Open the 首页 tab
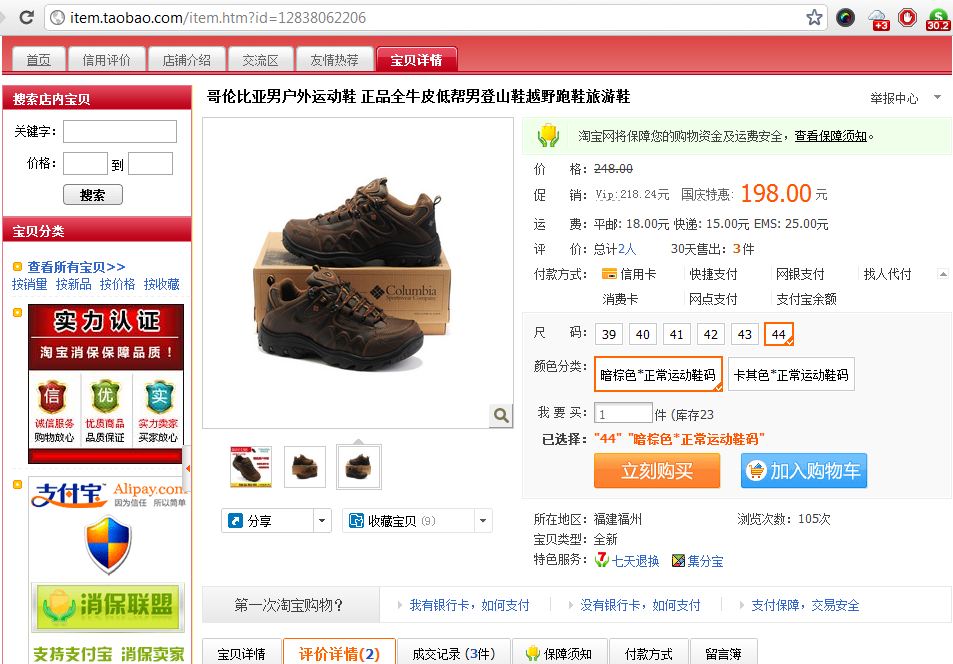Screen dimensions: 953x664 pos(38,60)
